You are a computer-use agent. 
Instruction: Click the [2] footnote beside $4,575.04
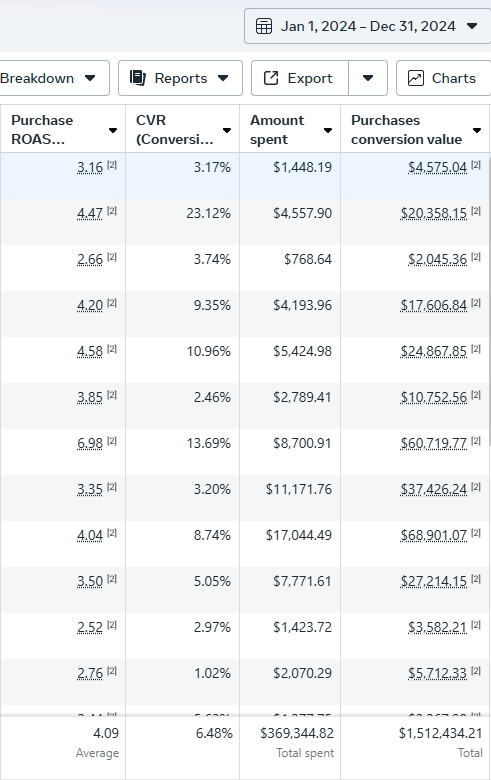click(476, 165)
